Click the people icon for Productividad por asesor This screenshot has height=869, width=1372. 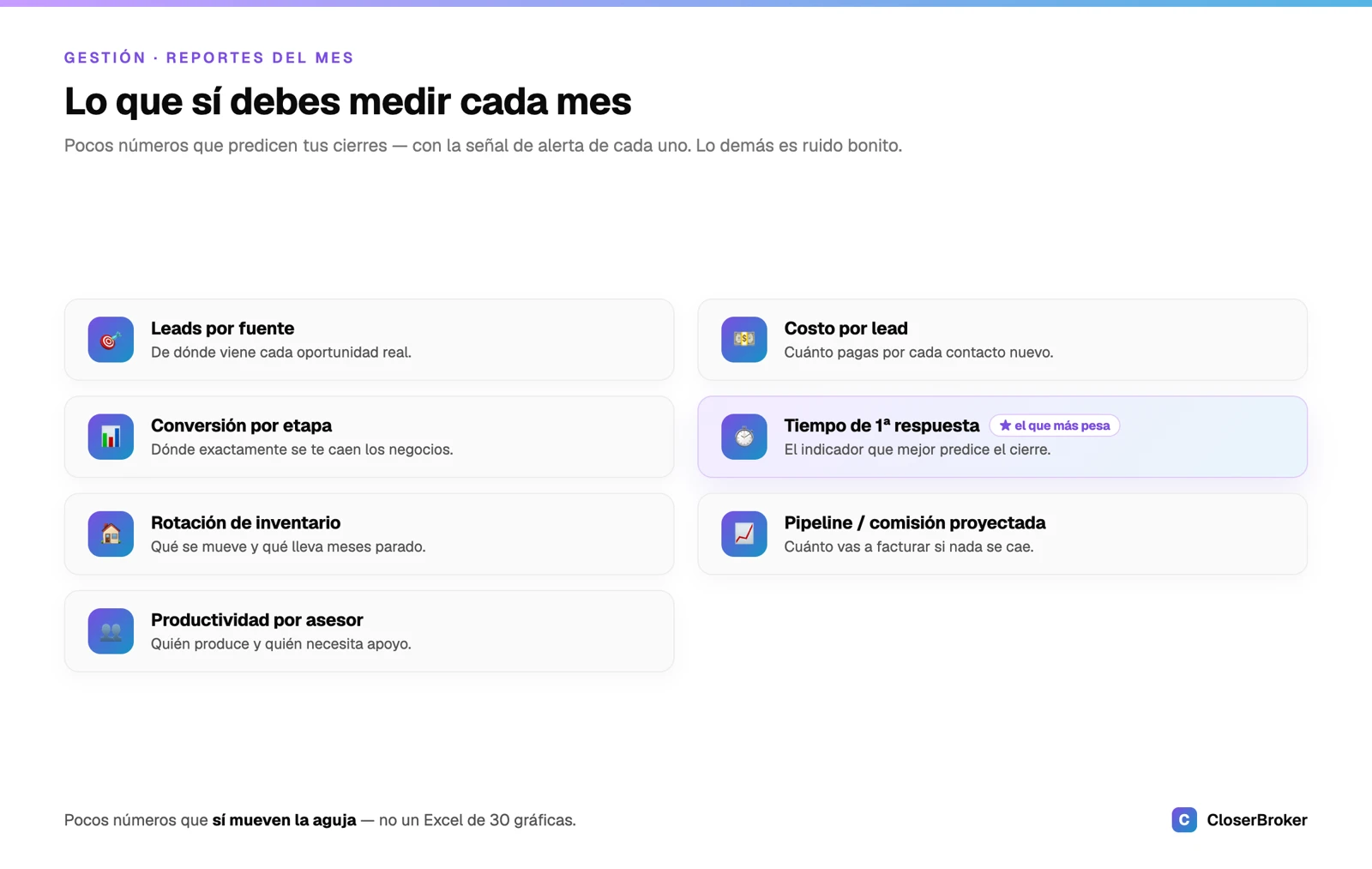click(x=111, y=631)
